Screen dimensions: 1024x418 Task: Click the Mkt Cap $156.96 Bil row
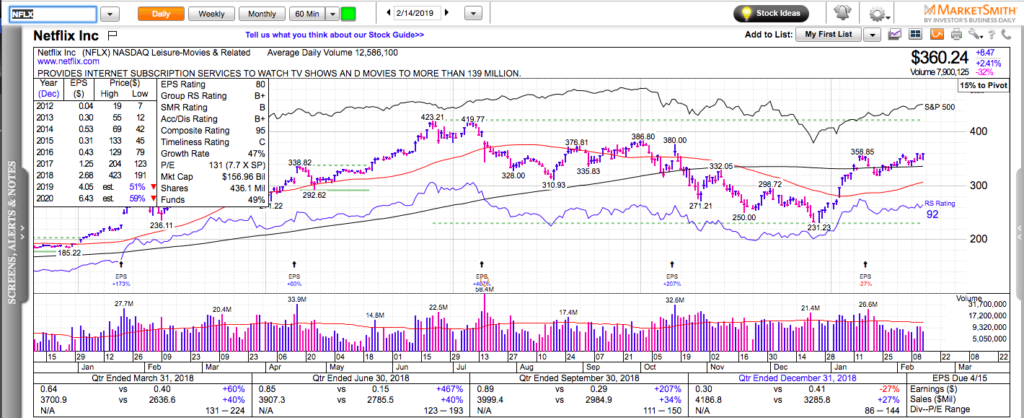[x=213, y=176]
